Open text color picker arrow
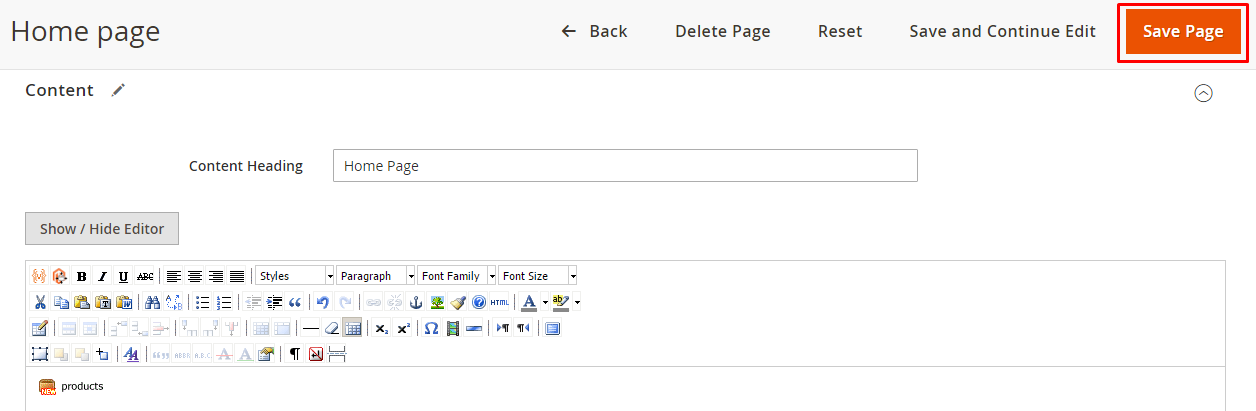Viewport: 1256px width, 411px height. tap(545, 302)
